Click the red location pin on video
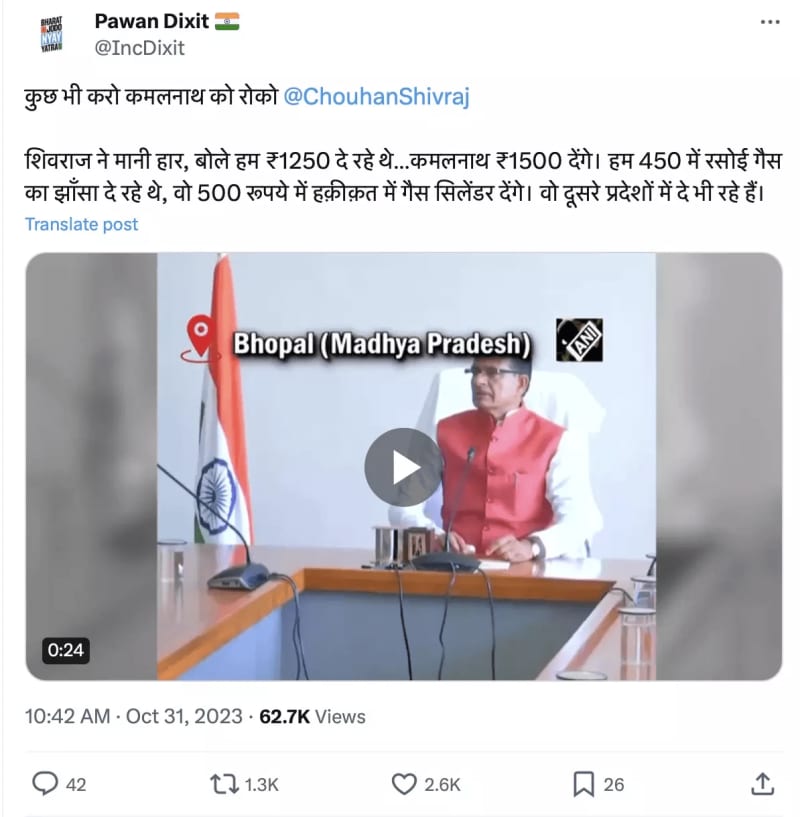Screen dimensions: 800x817 (200, 339)
